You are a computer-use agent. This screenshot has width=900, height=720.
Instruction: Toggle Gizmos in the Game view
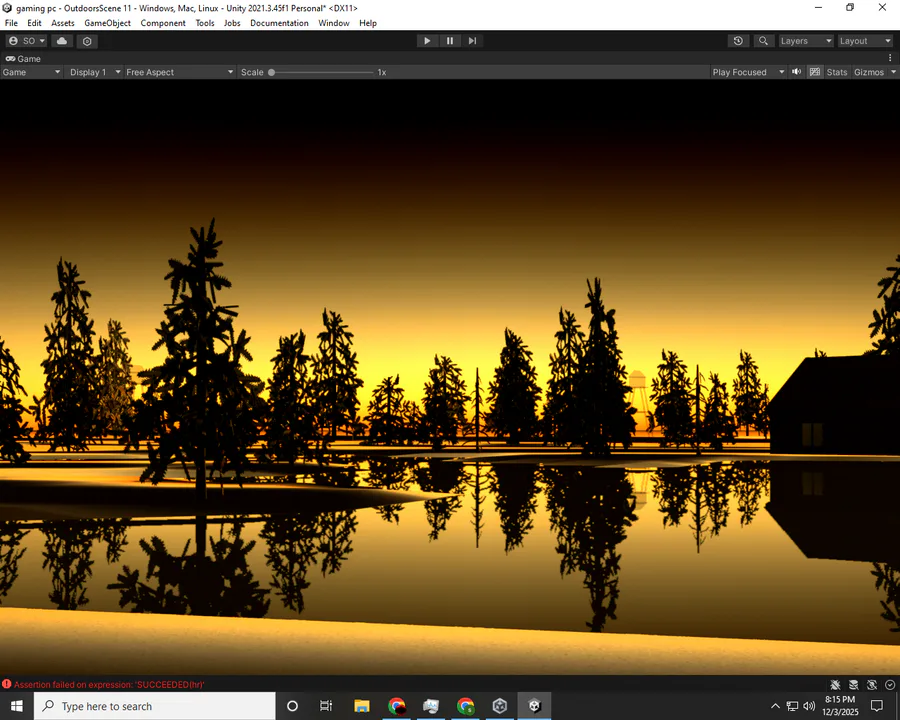click(868, 72)
